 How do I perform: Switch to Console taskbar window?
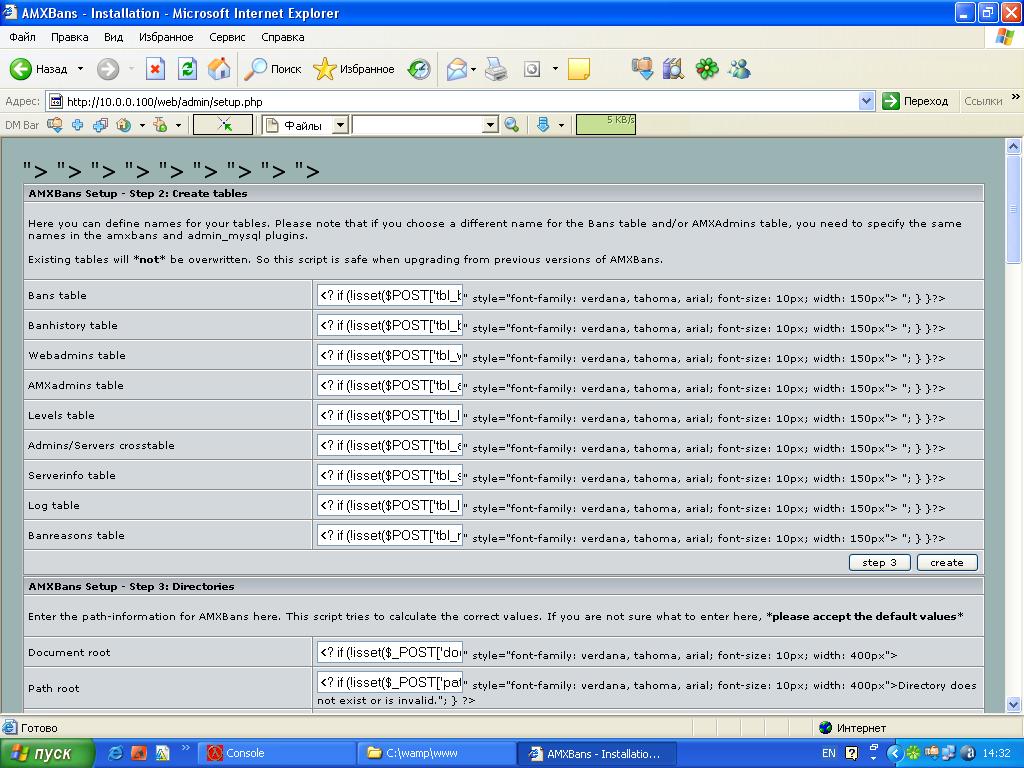pyautogui.click(x=277, y=753)
